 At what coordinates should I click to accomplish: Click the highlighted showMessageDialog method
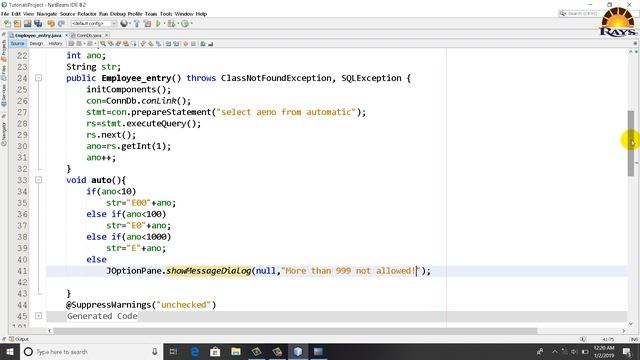[209, 271]
